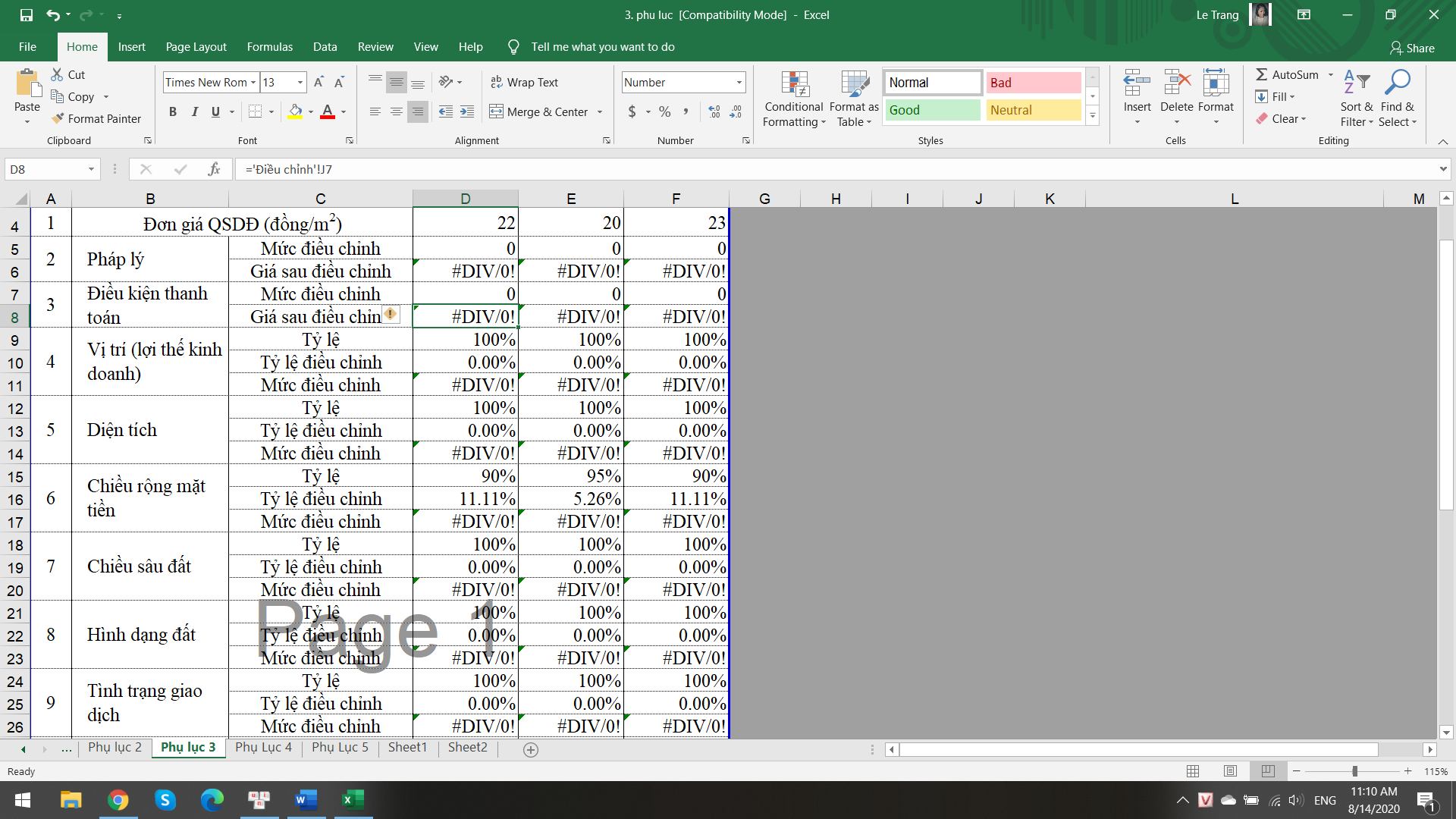
Task: Click the accounting dollar format icon
Action: click(x=632, y=111)
